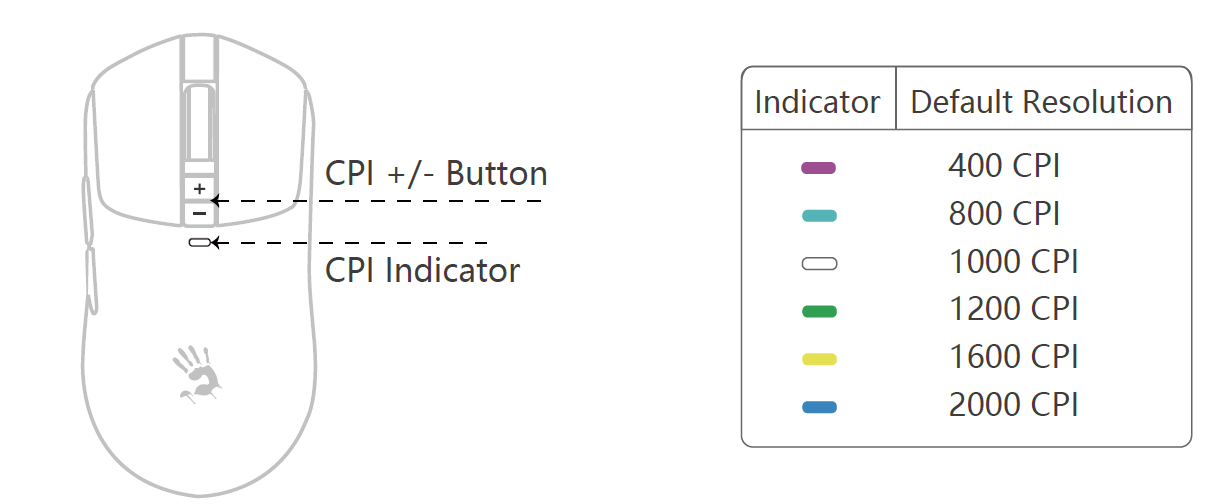The image size is (1217, 504).
Task: Select the teal 800 CPI indicator swatch
Action: click(819, 216)
